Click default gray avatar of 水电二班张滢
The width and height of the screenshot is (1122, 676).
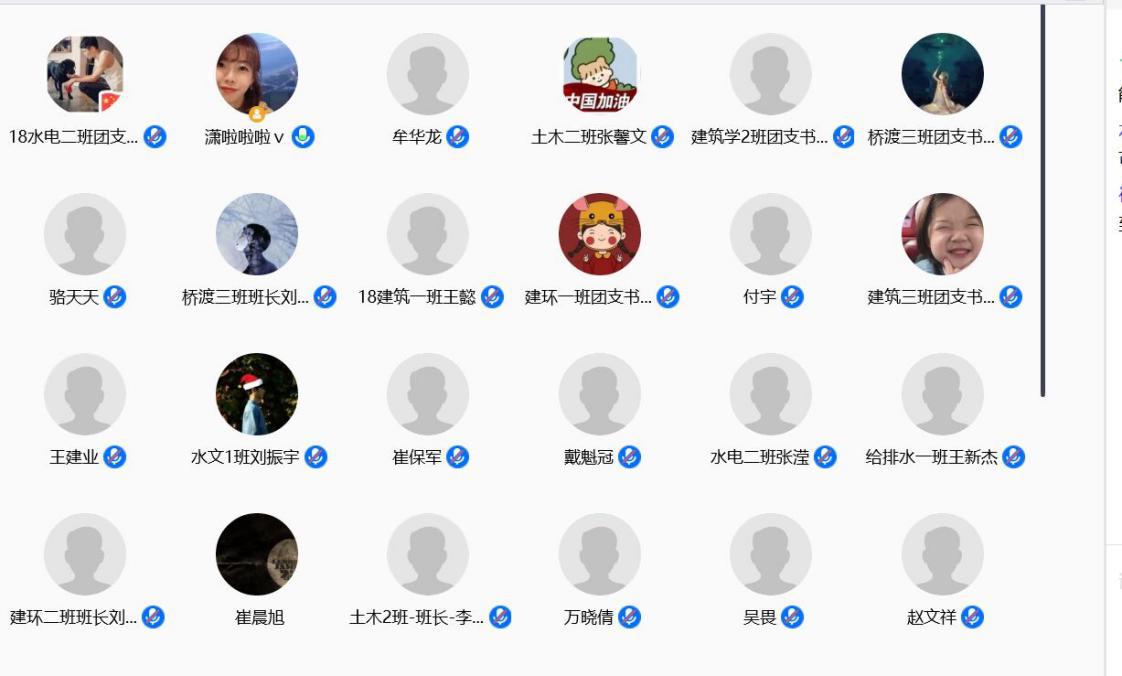[771, 394]
